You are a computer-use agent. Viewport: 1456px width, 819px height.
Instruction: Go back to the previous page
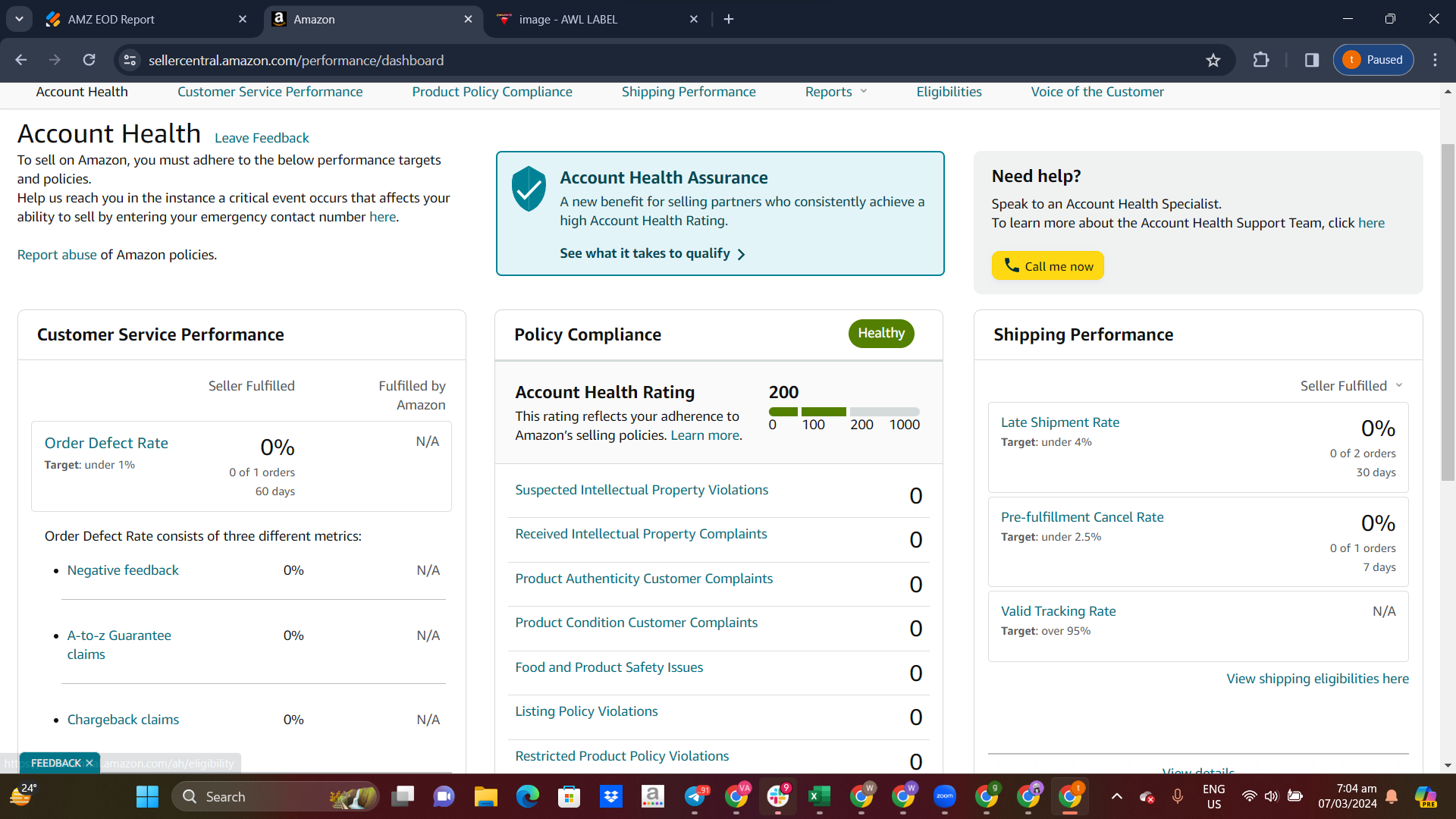pos(21,60)
